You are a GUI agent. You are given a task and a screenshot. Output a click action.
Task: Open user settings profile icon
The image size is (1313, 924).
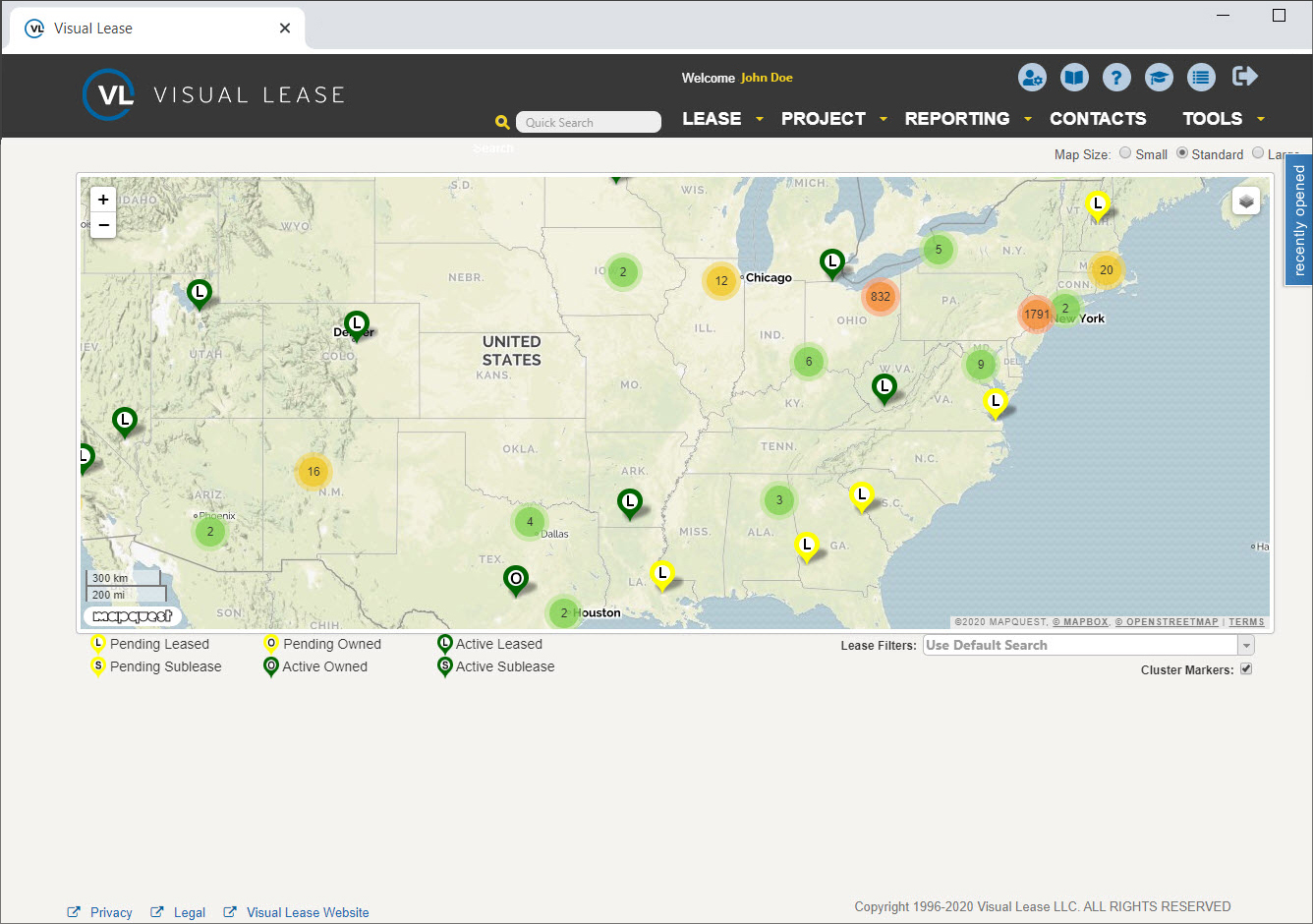tap(1032, 77)
